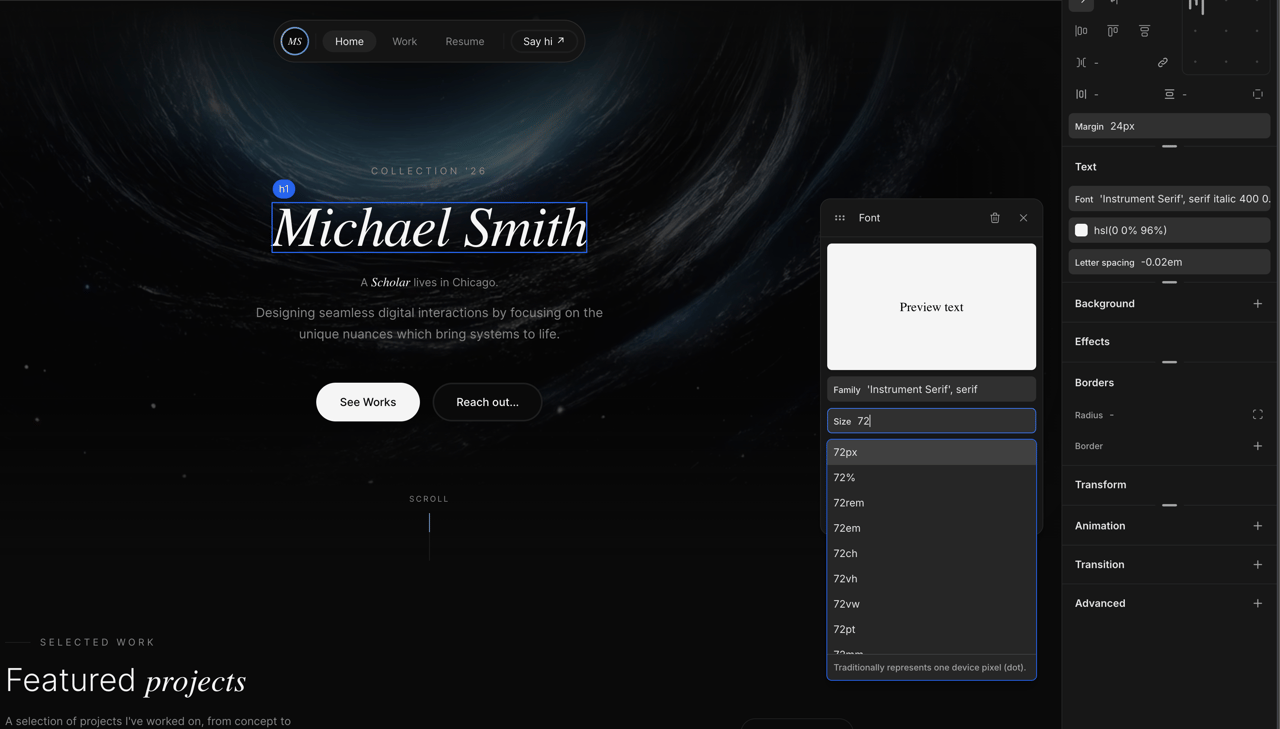Screen dimensions: 1280x729
Task: Click the COLLECTION '26 text
Action: (x=429, y=171)
